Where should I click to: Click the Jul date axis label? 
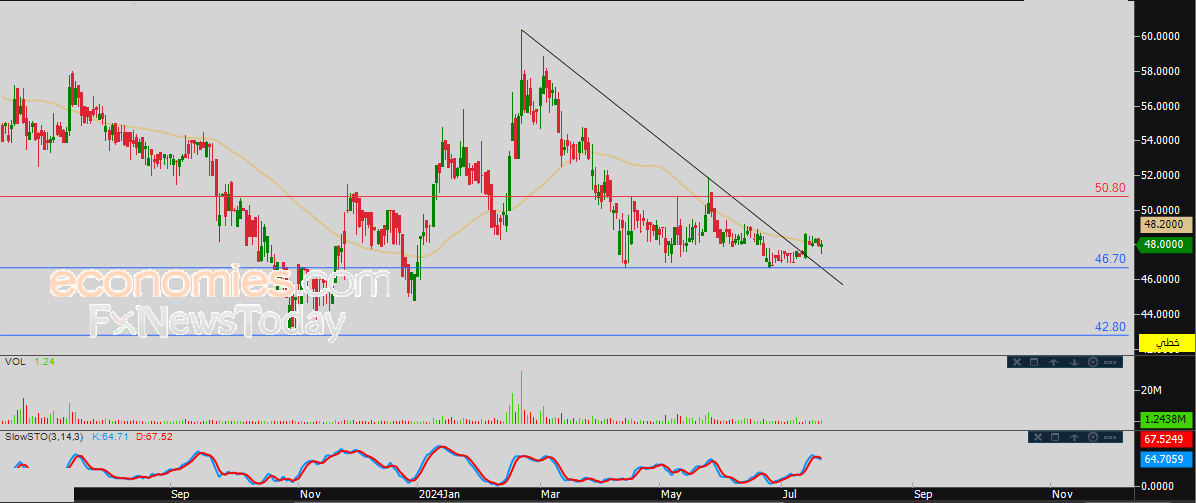pyautogui.click(x=789, y=495)
